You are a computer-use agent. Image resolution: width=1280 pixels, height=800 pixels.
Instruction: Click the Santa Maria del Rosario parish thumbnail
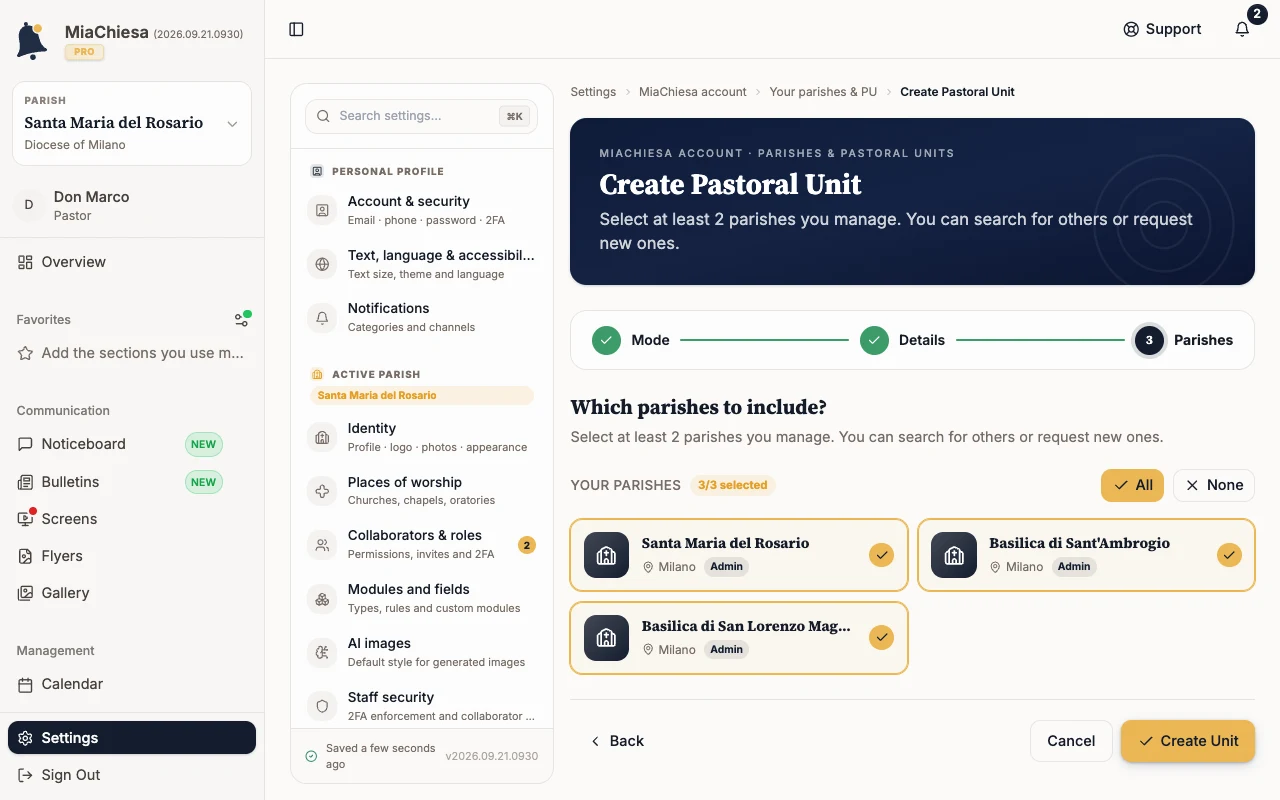coord(606,555)
